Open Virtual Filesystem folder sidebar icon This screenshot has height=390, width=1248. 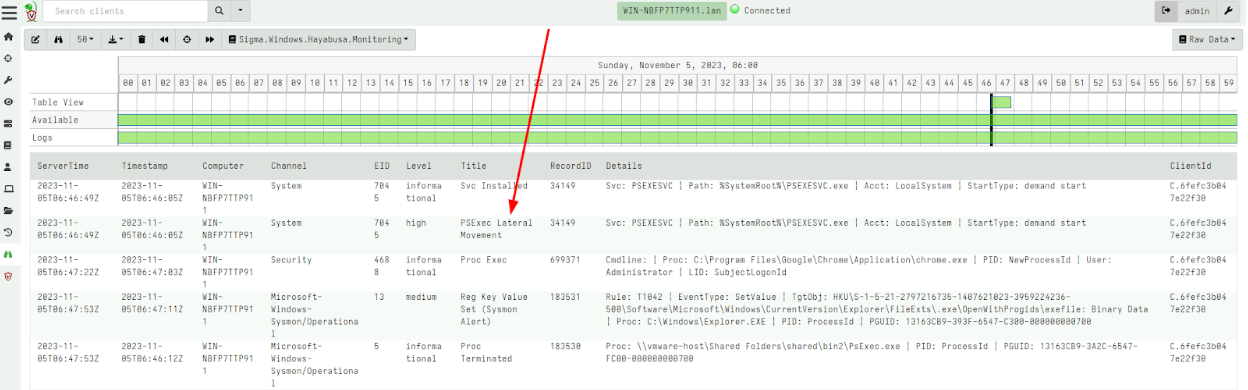[9, 211]
